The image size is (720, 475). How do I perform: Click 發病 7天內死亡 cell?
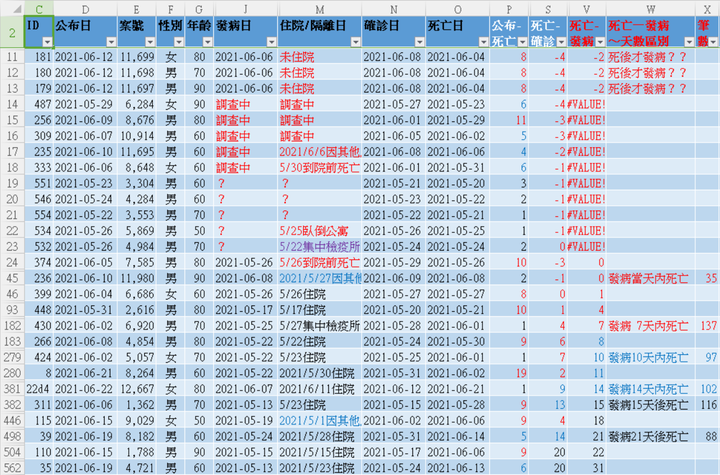point(651,326)
